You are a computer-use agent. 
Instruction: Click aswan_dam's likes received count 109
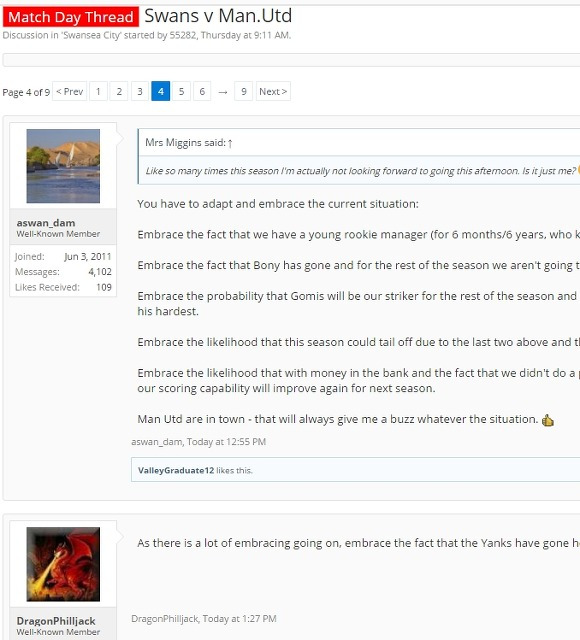click(104, 287)
